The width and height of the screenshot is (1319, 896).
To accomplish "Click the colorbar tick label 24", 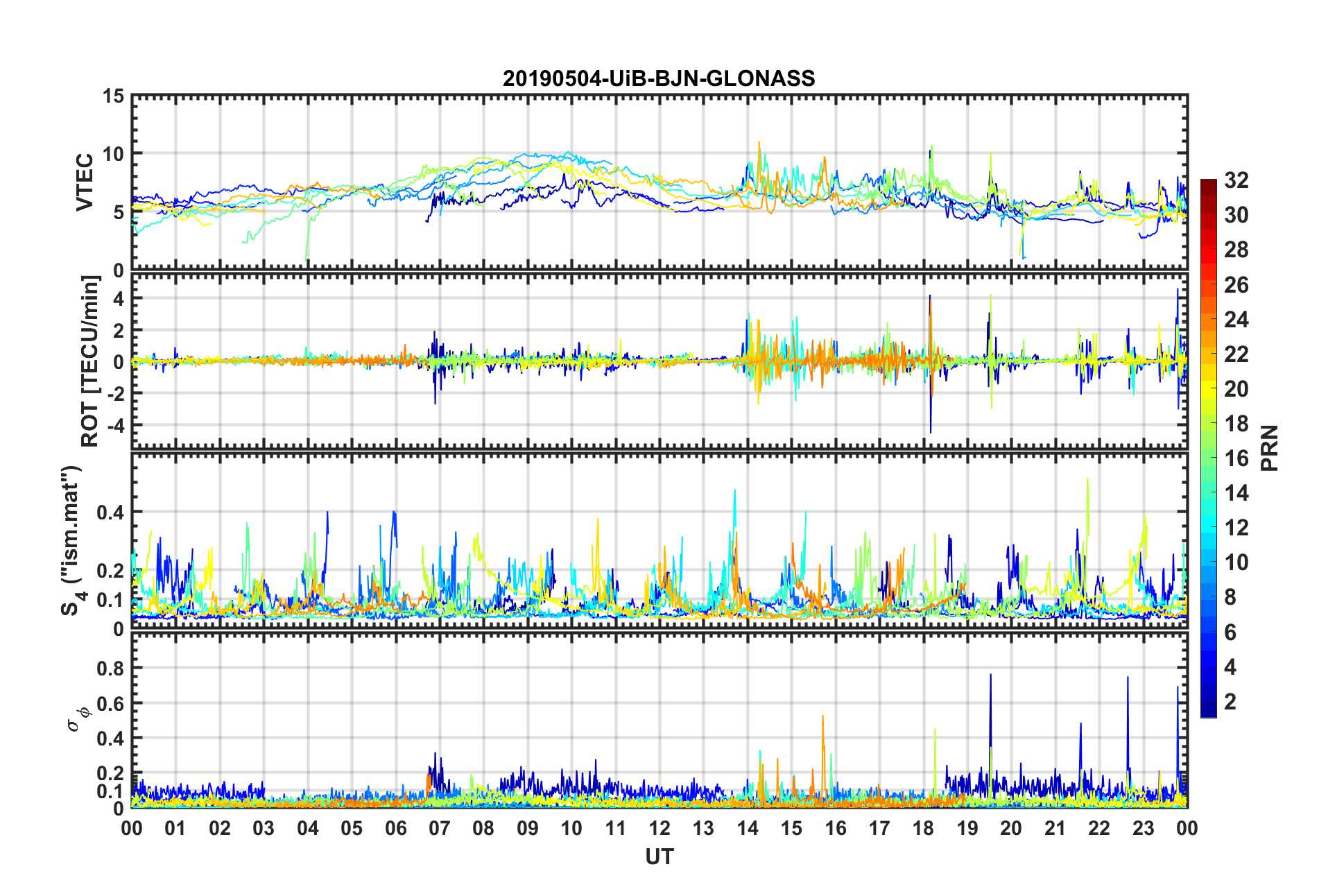I will point(1236,320).
